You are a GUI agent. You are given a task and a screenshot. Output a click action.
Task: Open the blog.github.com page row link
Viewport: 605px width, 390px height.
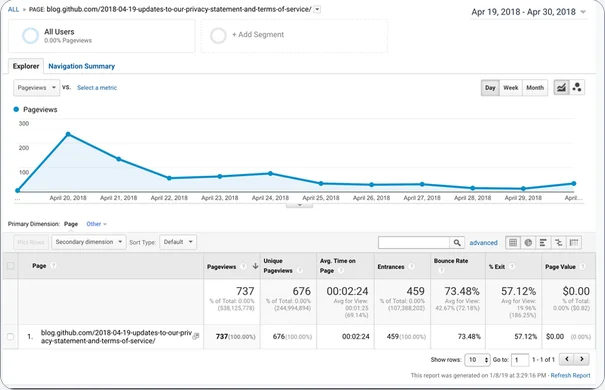coord(116,336)
